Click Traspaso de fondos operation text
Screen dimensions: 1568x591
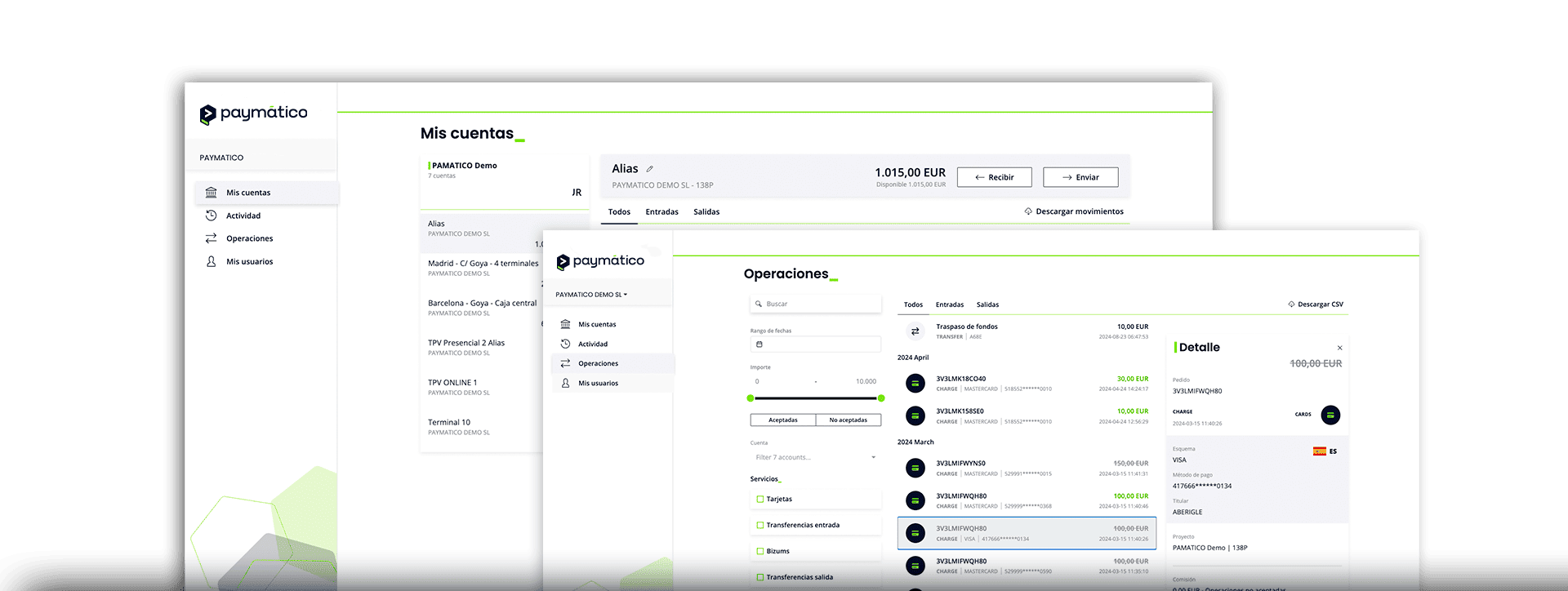click(967, 327)
